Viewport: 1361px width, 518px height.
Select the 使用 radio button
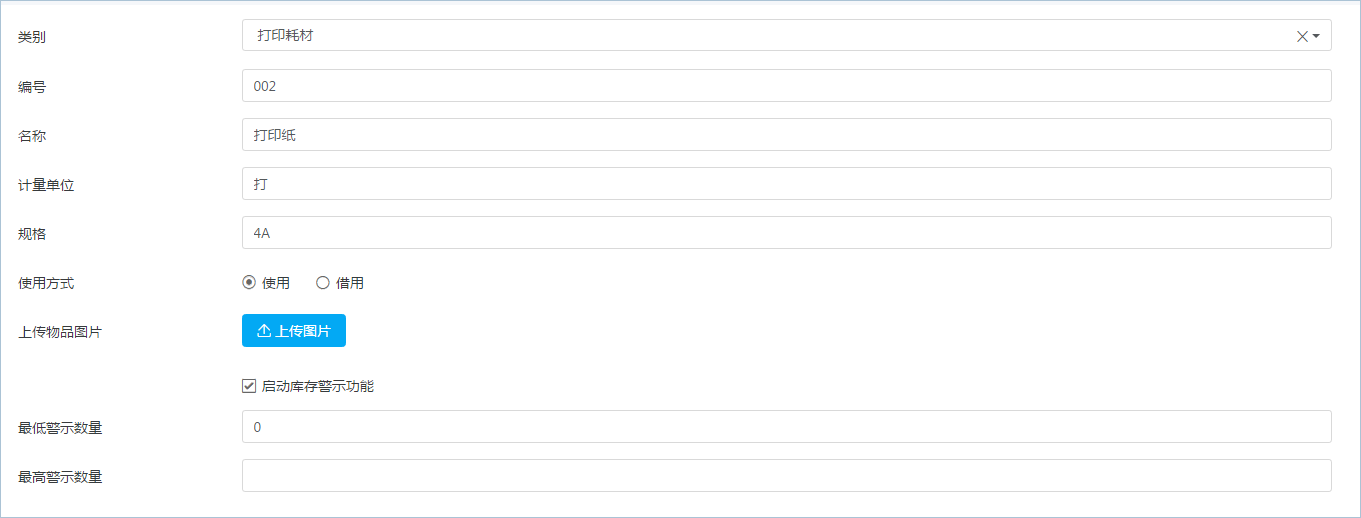249,283
